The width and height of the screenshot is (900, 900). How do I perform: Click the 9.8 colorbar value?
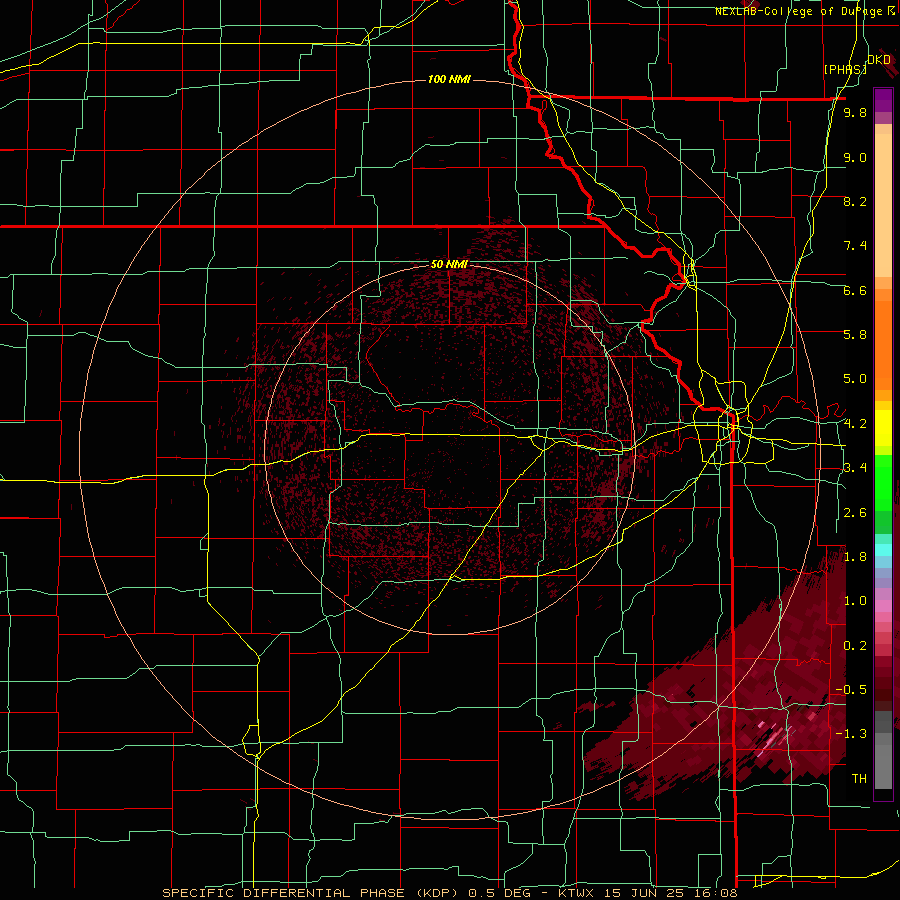point(855,112)
